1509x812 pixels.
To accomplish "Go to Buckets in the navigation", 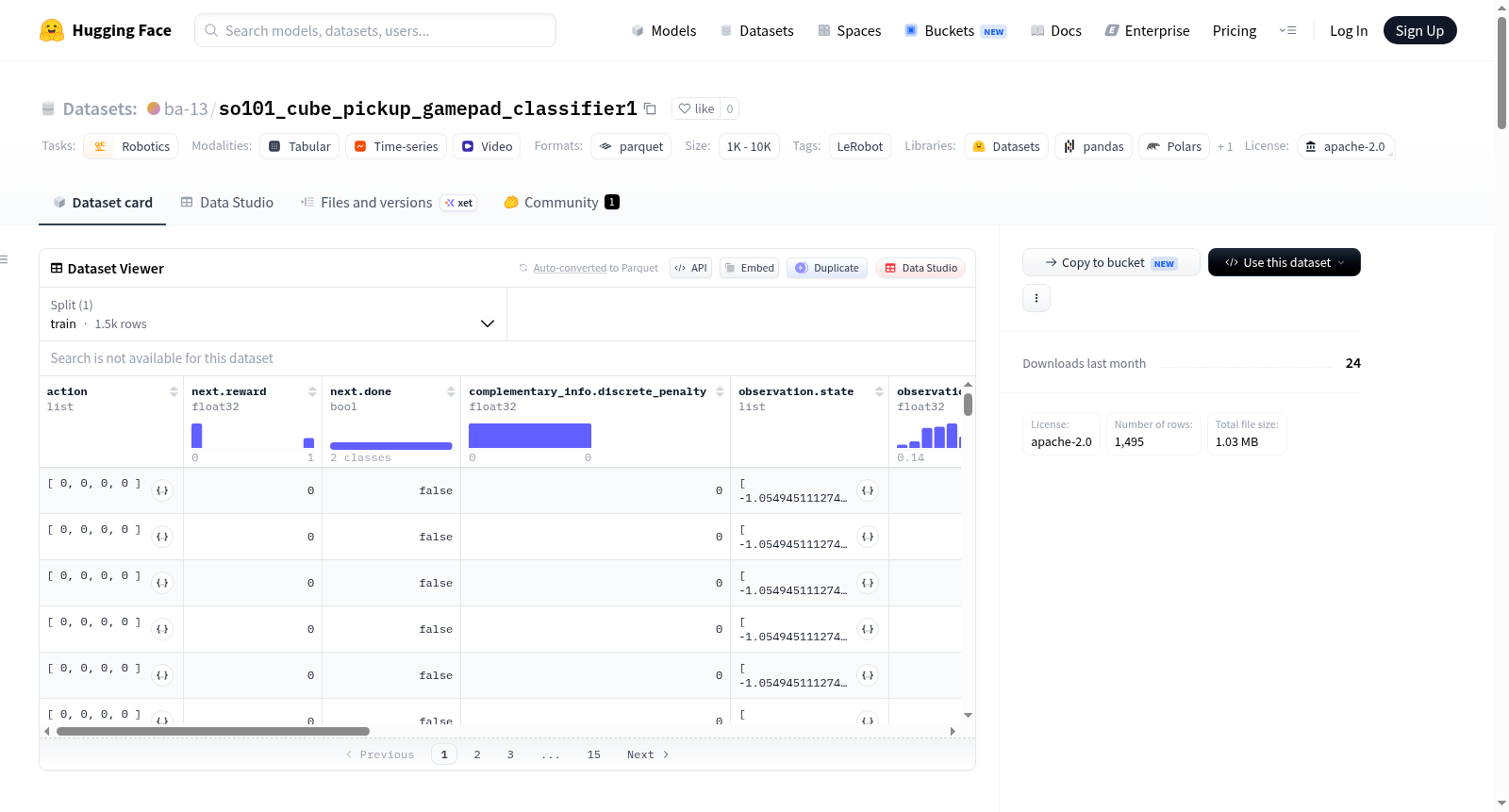I will pyautogui.click(x=955, y=30).
